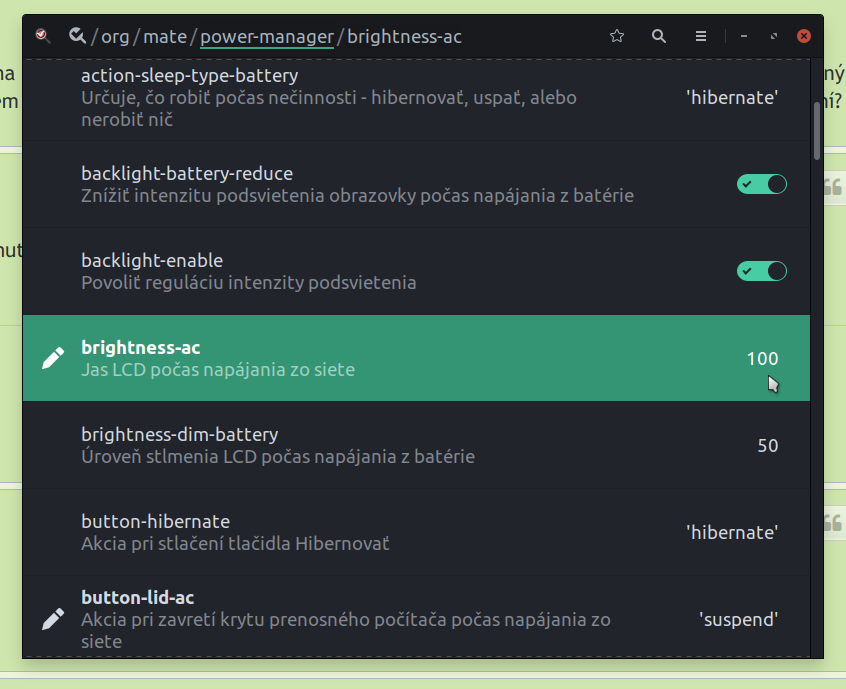Image resolution: width=846 pixels, height=689 pixels.
Task: Go to 'mate' folder in path bar
Action: 165,37
